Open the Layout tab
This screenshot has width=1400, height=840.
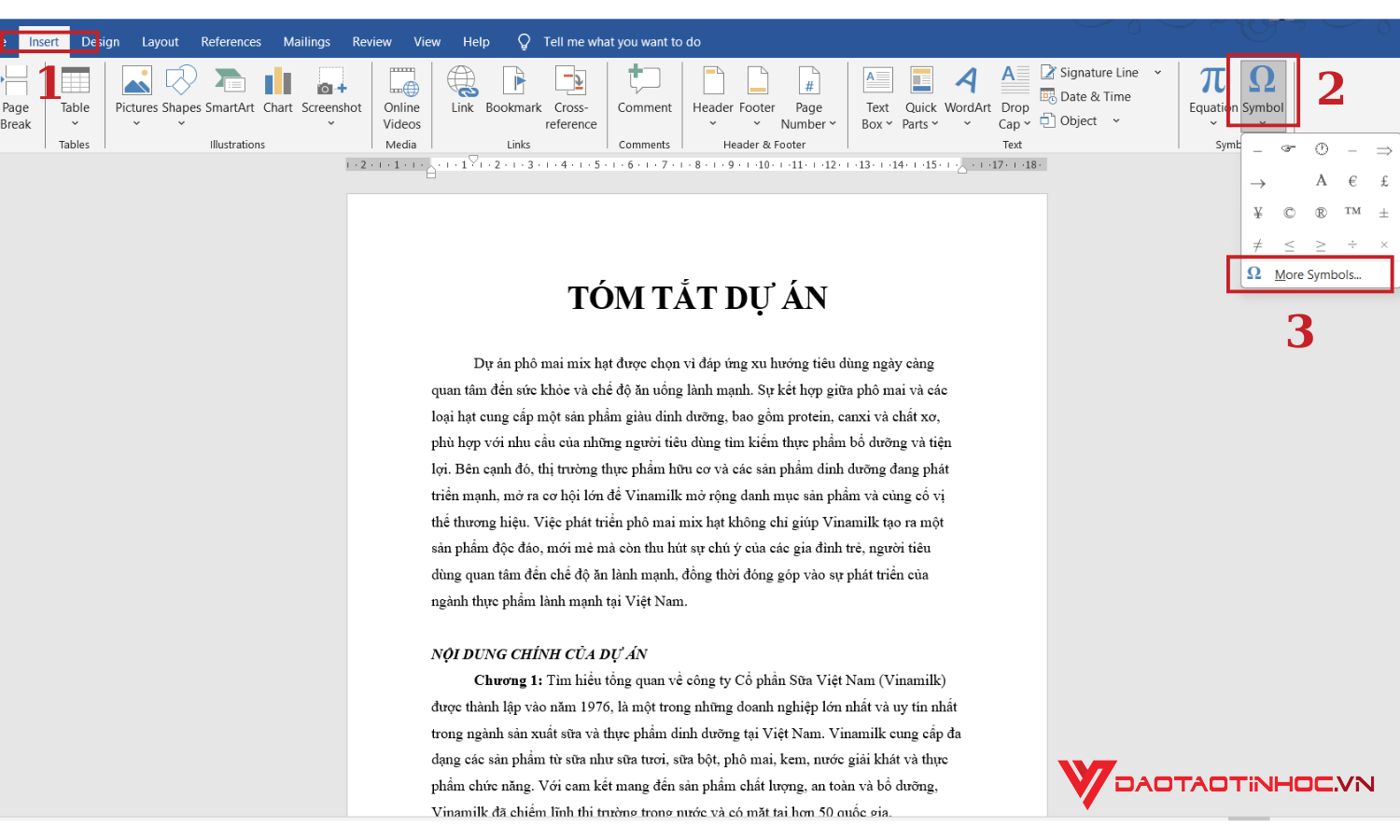click(x=160, y=42)
